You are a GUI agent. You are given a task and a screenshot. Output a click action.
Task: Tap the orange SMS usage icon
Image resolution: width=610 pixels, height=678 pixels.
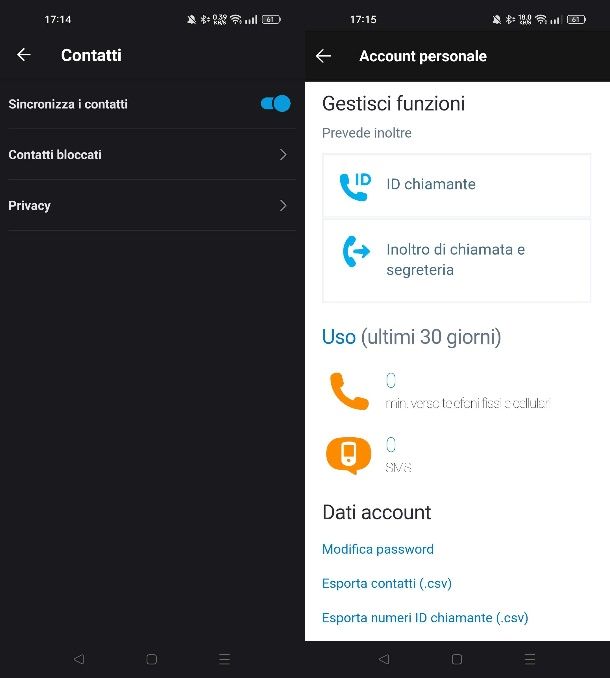coord(348,455)
